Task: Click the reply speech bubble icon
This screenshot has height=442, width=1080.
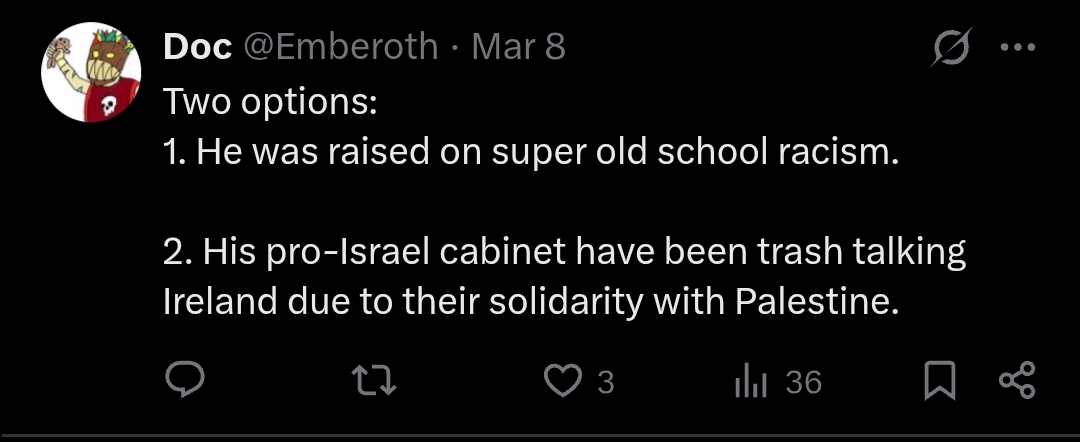Action: tap(185, 380)
